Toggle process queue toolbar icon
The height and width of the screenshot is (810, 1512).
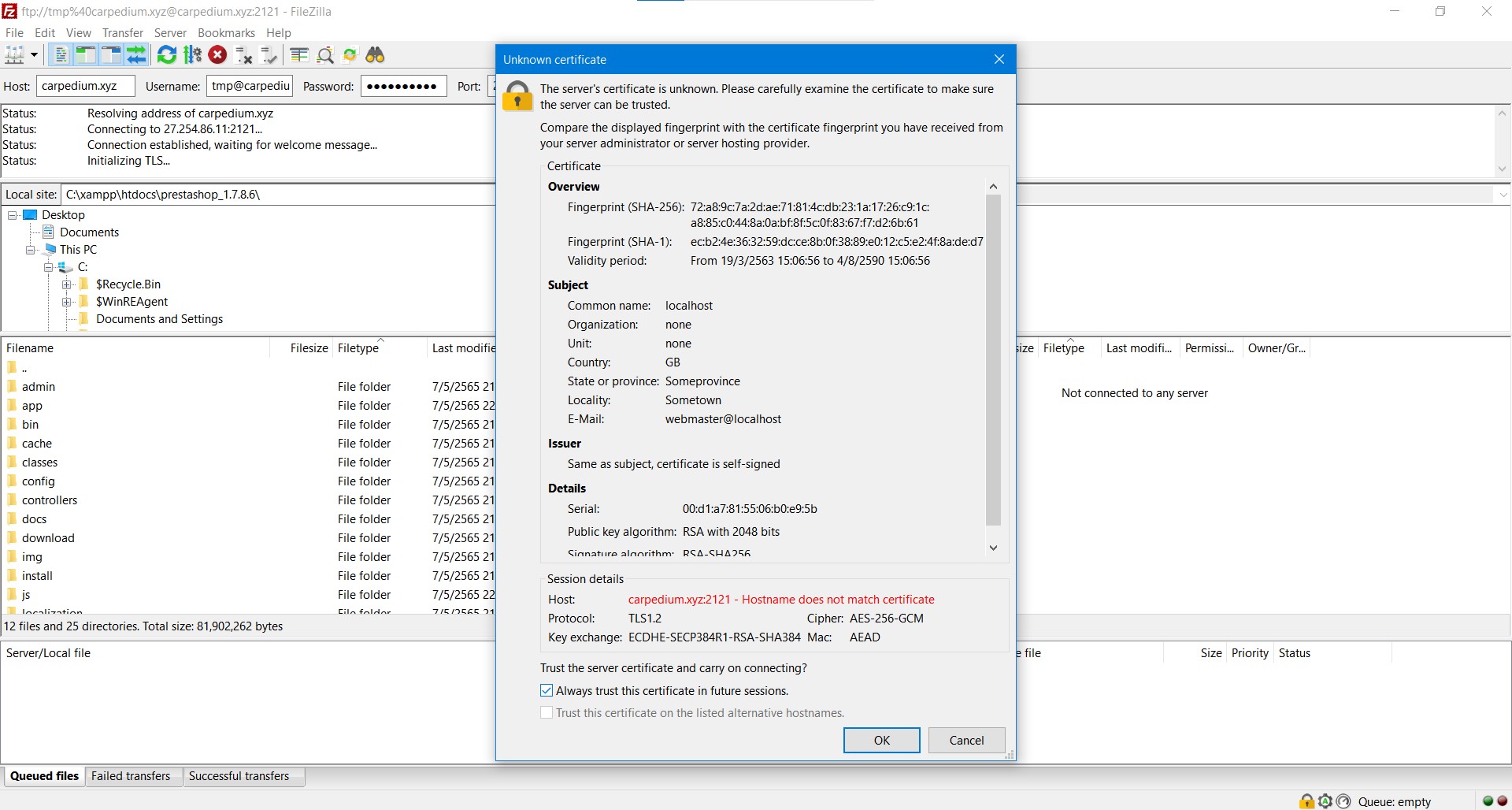193,55
